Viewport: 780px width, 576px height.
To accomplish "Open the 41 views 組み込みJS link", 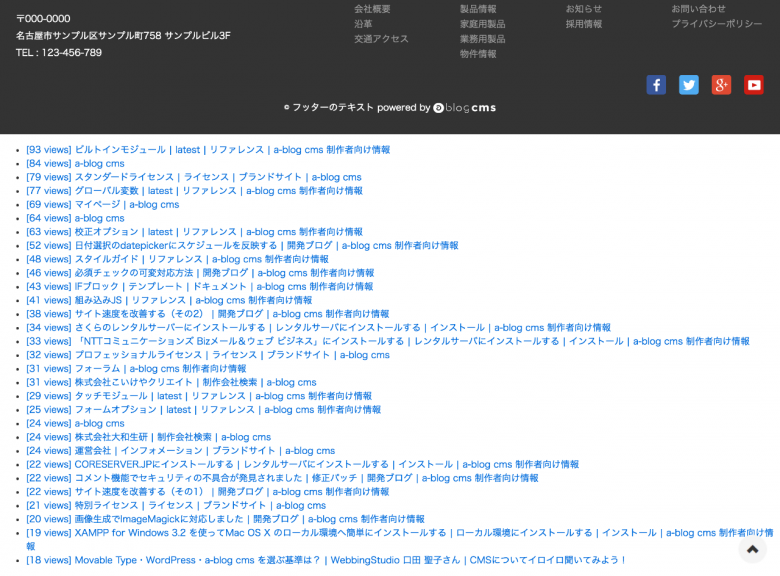I will pyautogui.click(x=169, y=300).
